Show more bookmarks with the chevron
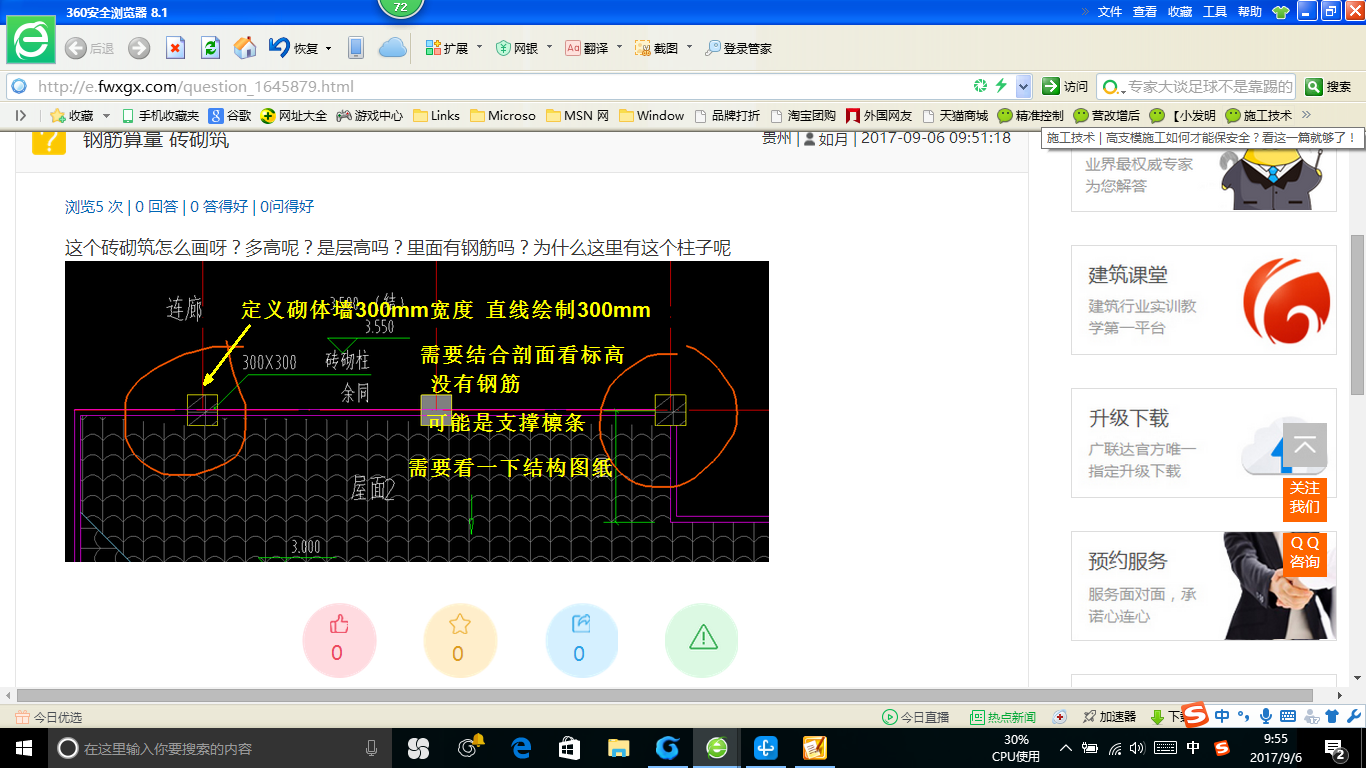1366x768 pixels. pos(1306,115)
